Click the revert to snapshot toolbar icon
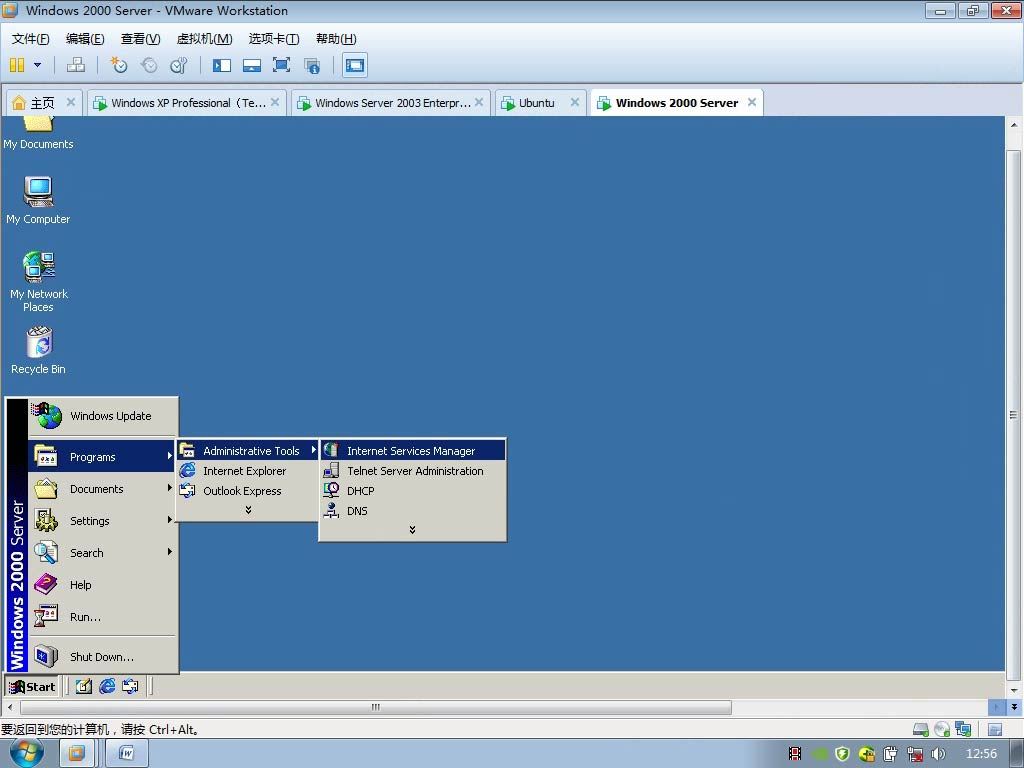Viewport: 1024px width, 768px height. [149, 65]
